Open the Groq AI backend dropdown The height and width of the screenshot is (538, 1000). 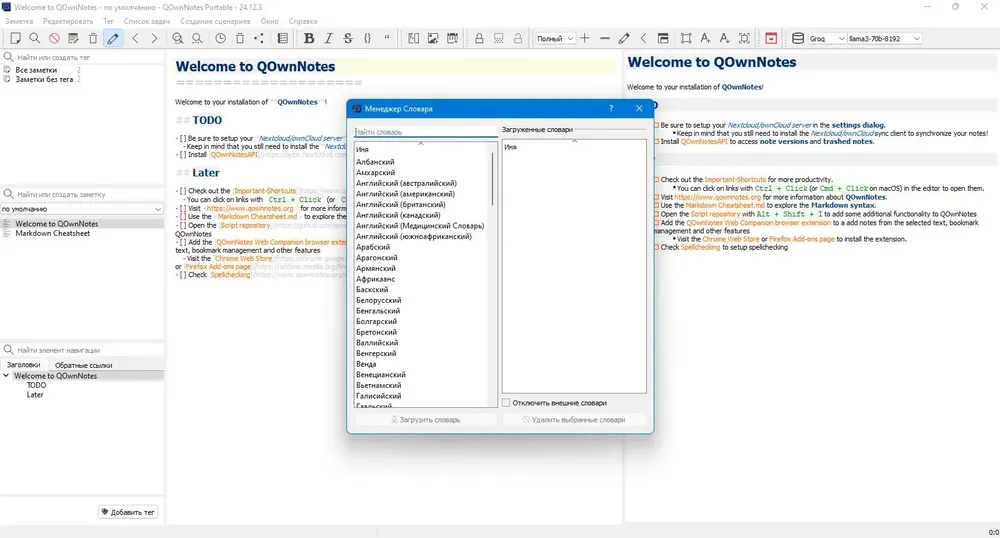coord(827,38)
